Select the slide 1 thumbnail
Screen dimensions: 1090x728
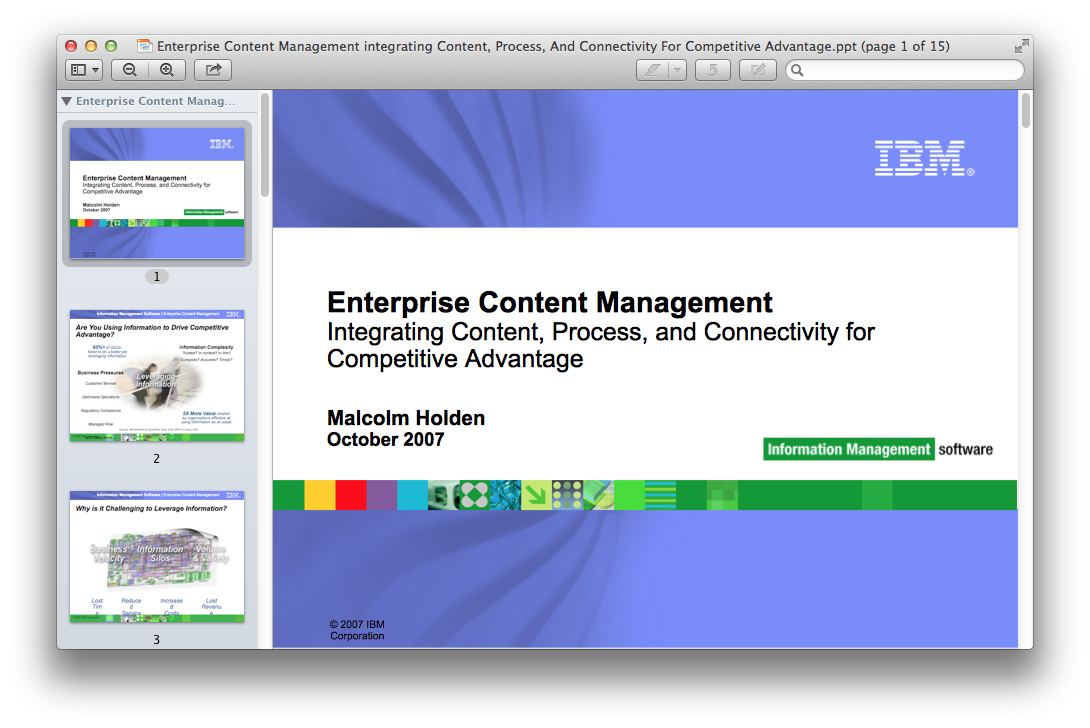pyautogui.click(x=157, y=193)
